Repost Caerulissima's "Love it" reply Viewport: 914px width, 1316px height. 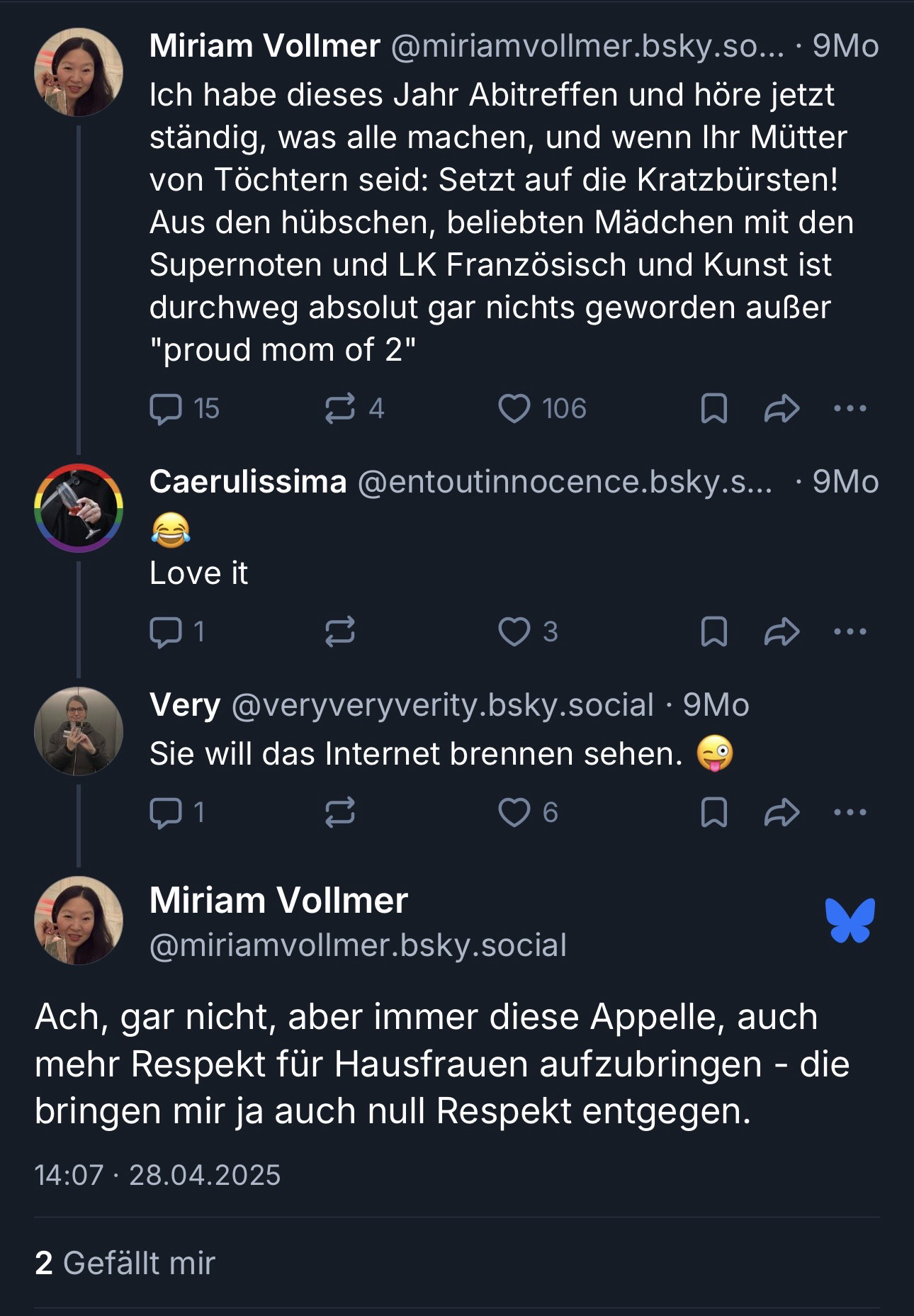339,631
